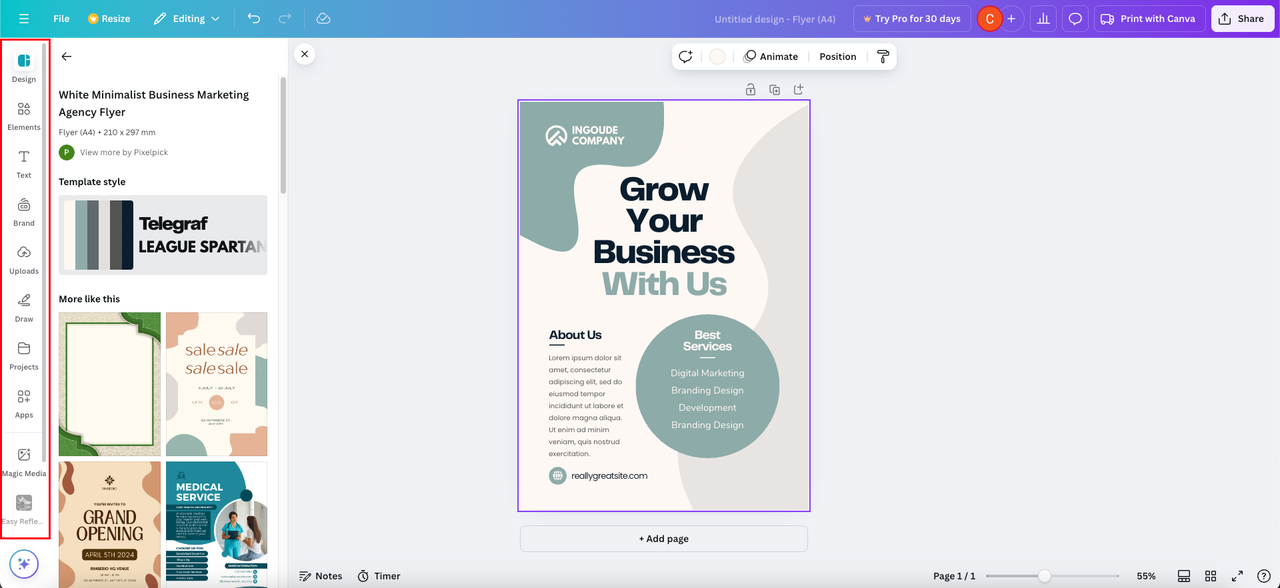Enter fullscreen present mode icon
This screenshot has height=588, width=1280.
(1237, 576)
